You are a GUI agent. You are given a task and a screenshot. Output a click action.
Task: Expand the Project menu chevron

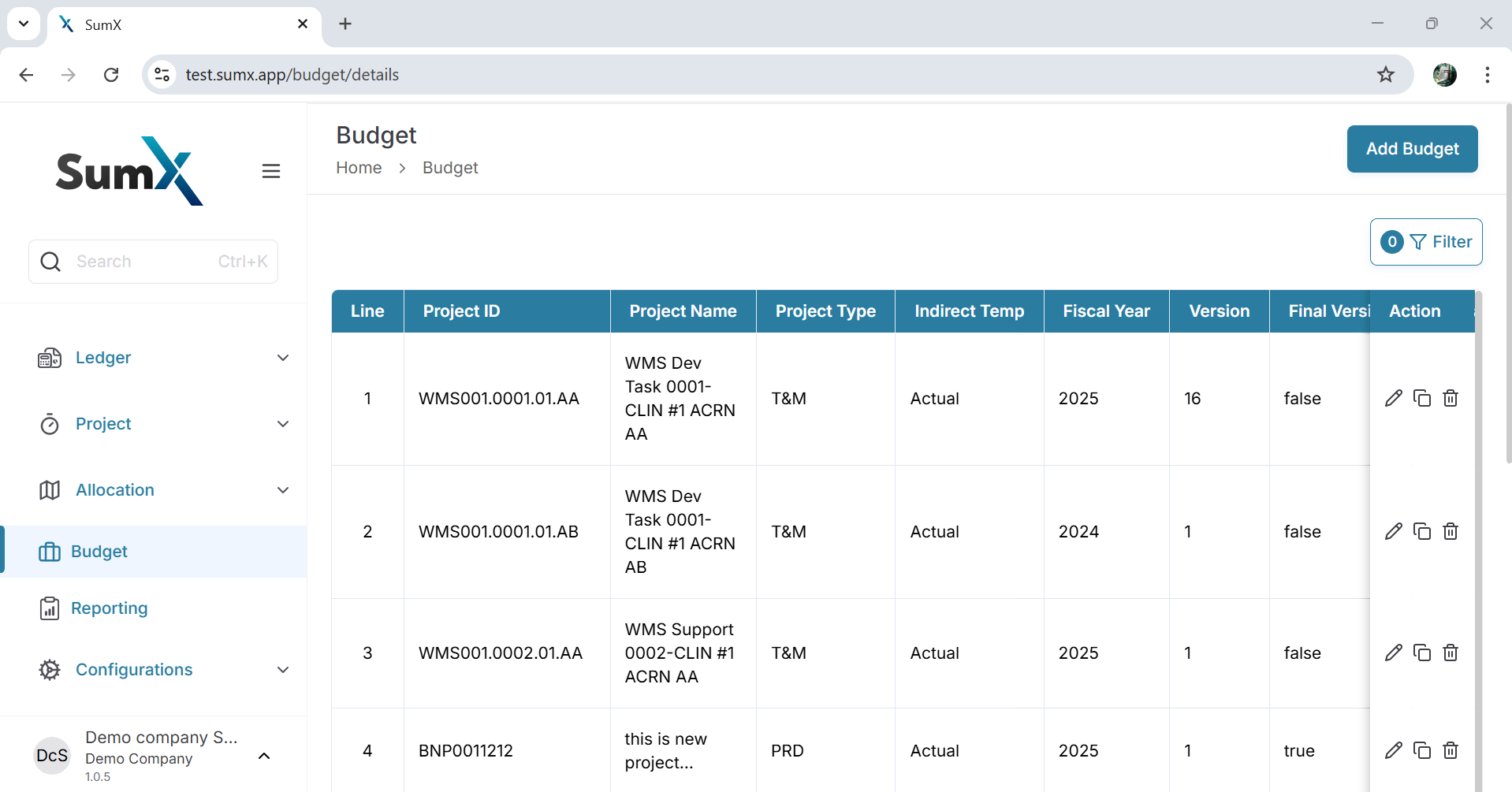[283, 424]
